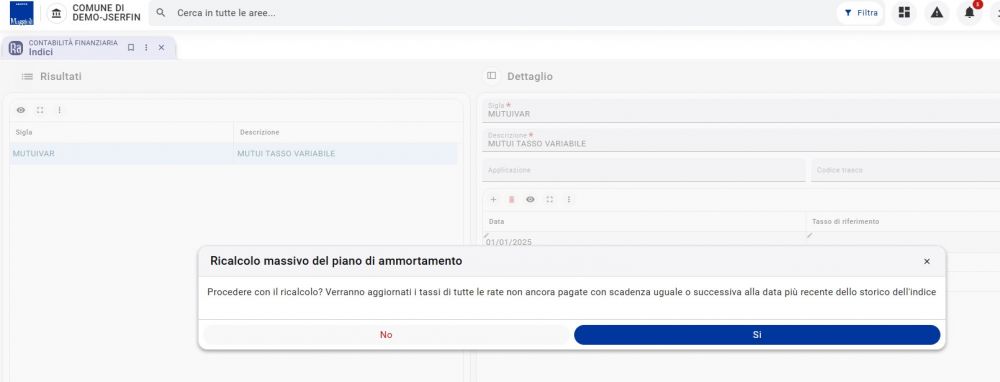Screen dimensions: 1000x382
Task: Confirm the recalculation with Si
Action: [757, 335]
